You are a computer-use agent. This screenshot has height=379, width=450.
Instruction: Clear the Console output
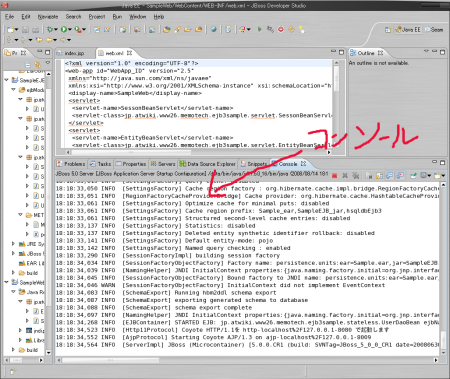pyautogui.click(x=369, y=175)
